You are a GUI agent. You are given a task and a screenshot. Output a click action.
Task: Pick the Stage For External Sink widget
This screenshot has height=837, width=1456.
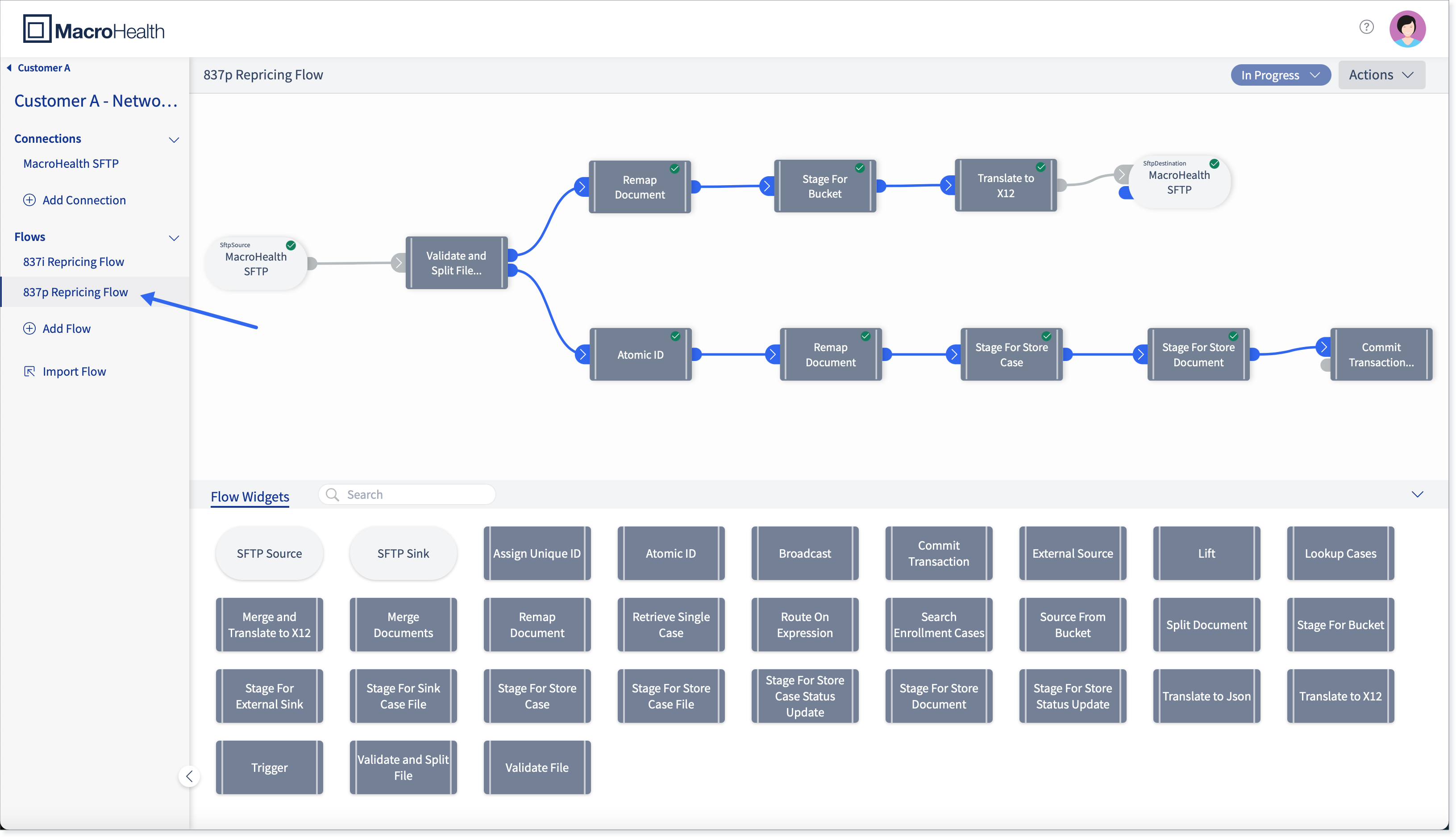click(x=269, y=696)
